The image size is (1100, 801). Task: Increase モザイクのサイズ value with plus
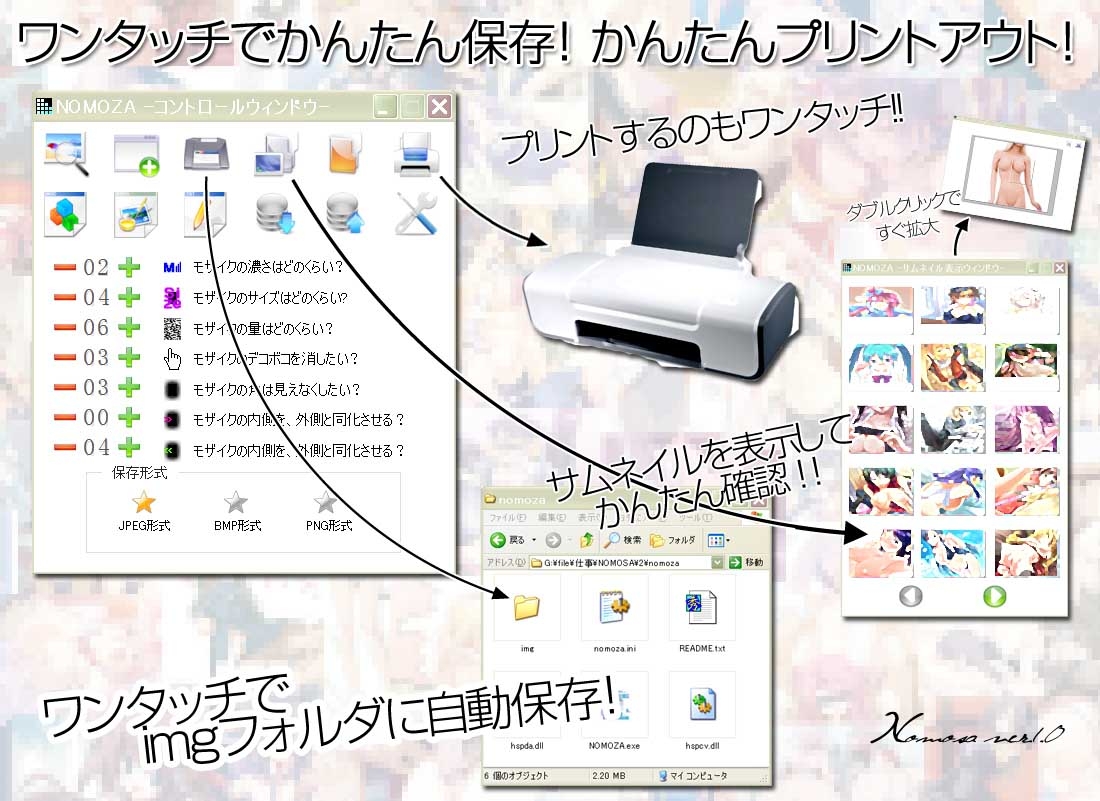pos(128,297)
